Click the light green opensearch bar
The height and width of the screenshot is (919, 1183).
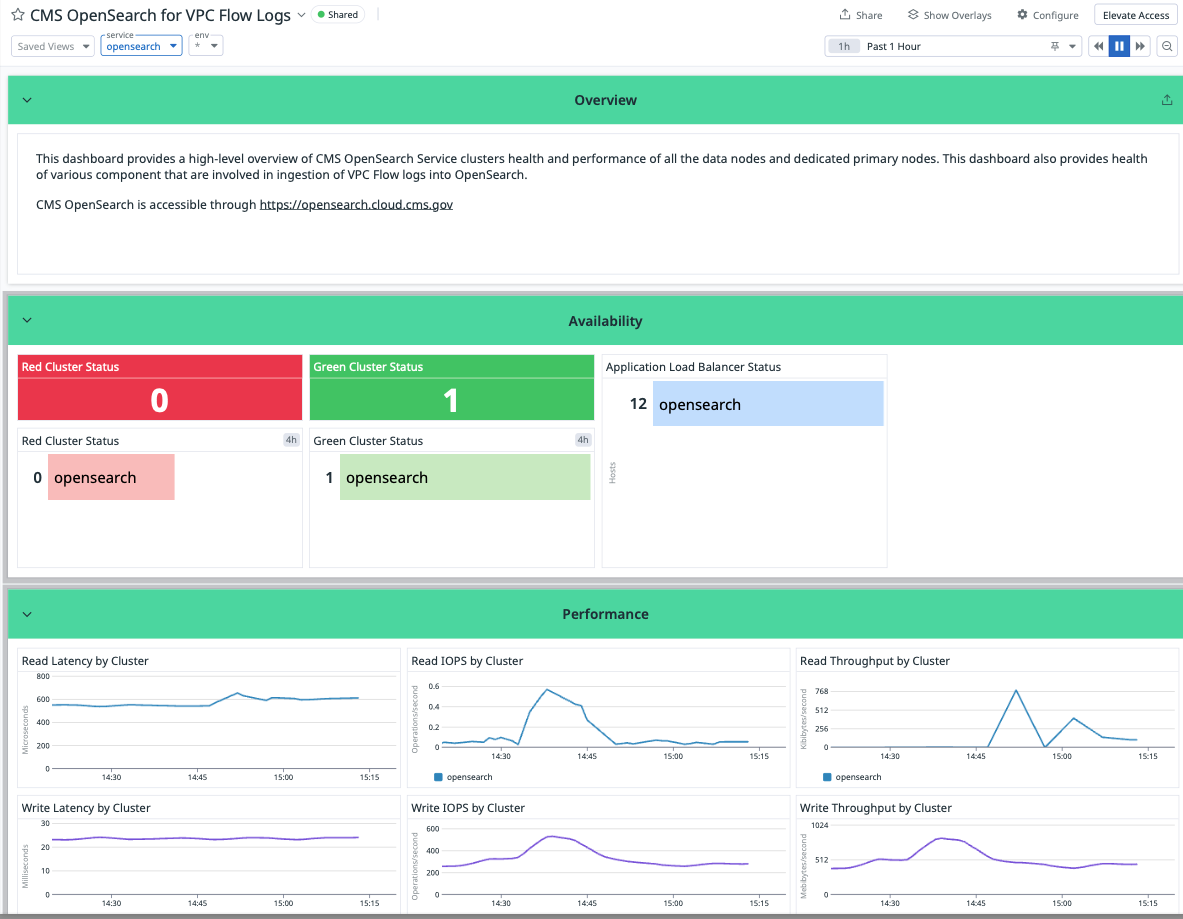tap(465, 477)
